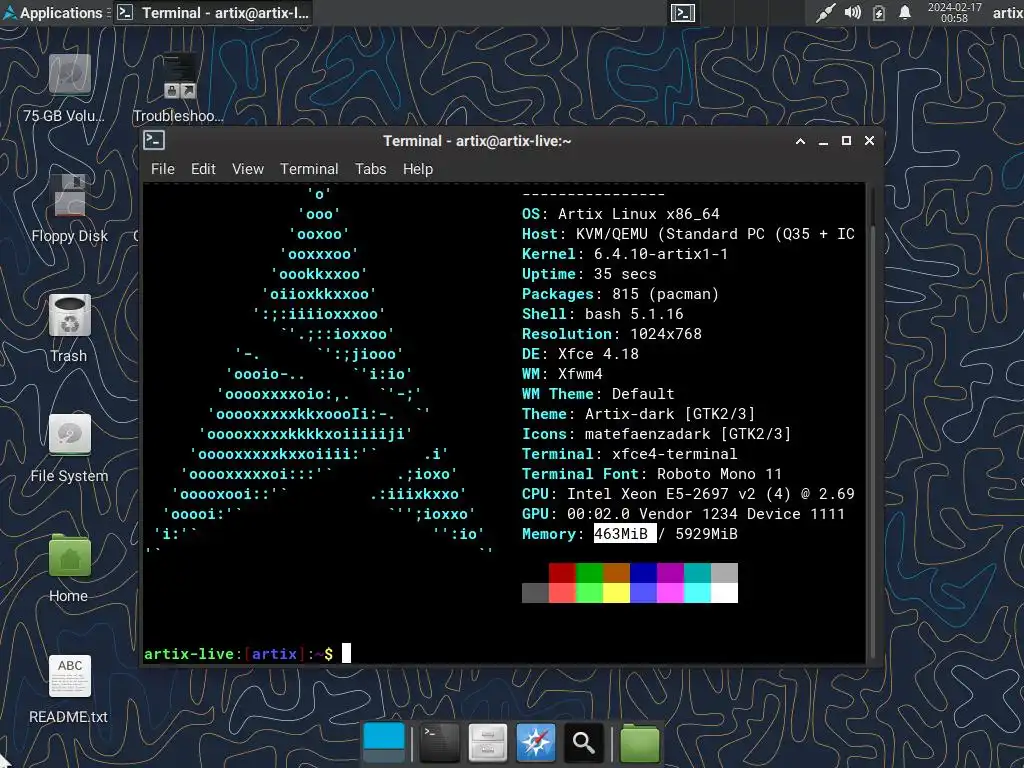Viewport: 1024px width, 768px height.
Task: Click the terminal window's title bar menu icon
Action: 154,140
